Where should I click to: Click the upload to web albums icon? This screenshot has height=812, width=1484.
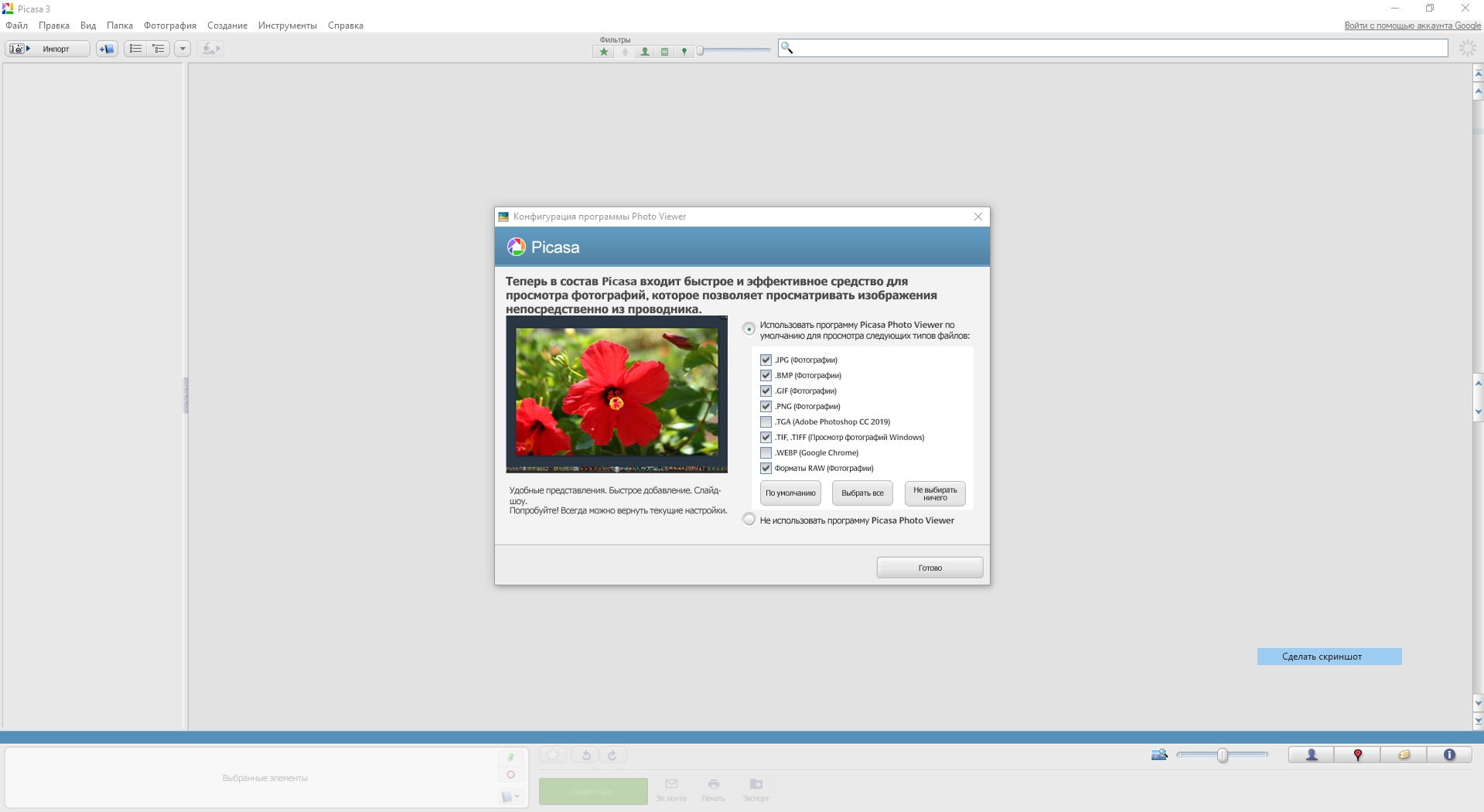[x=211, y=49]
